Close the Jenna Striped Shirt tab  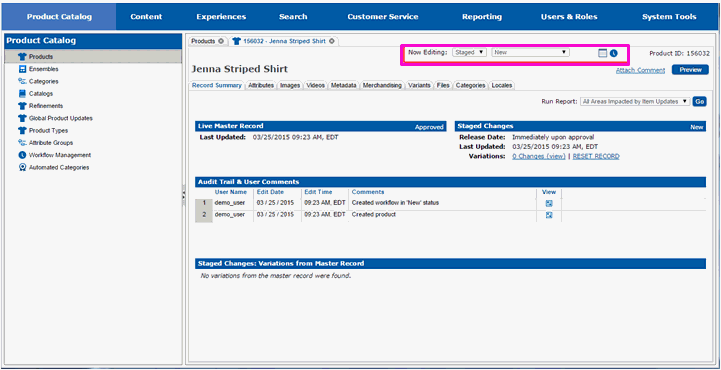[332, 41]
